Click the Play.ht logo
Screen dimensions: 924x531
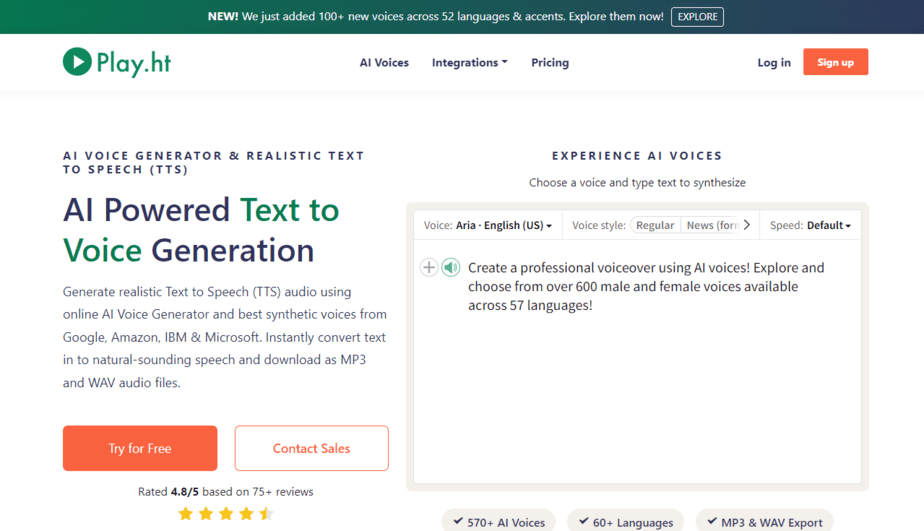(x=117, y=62)
